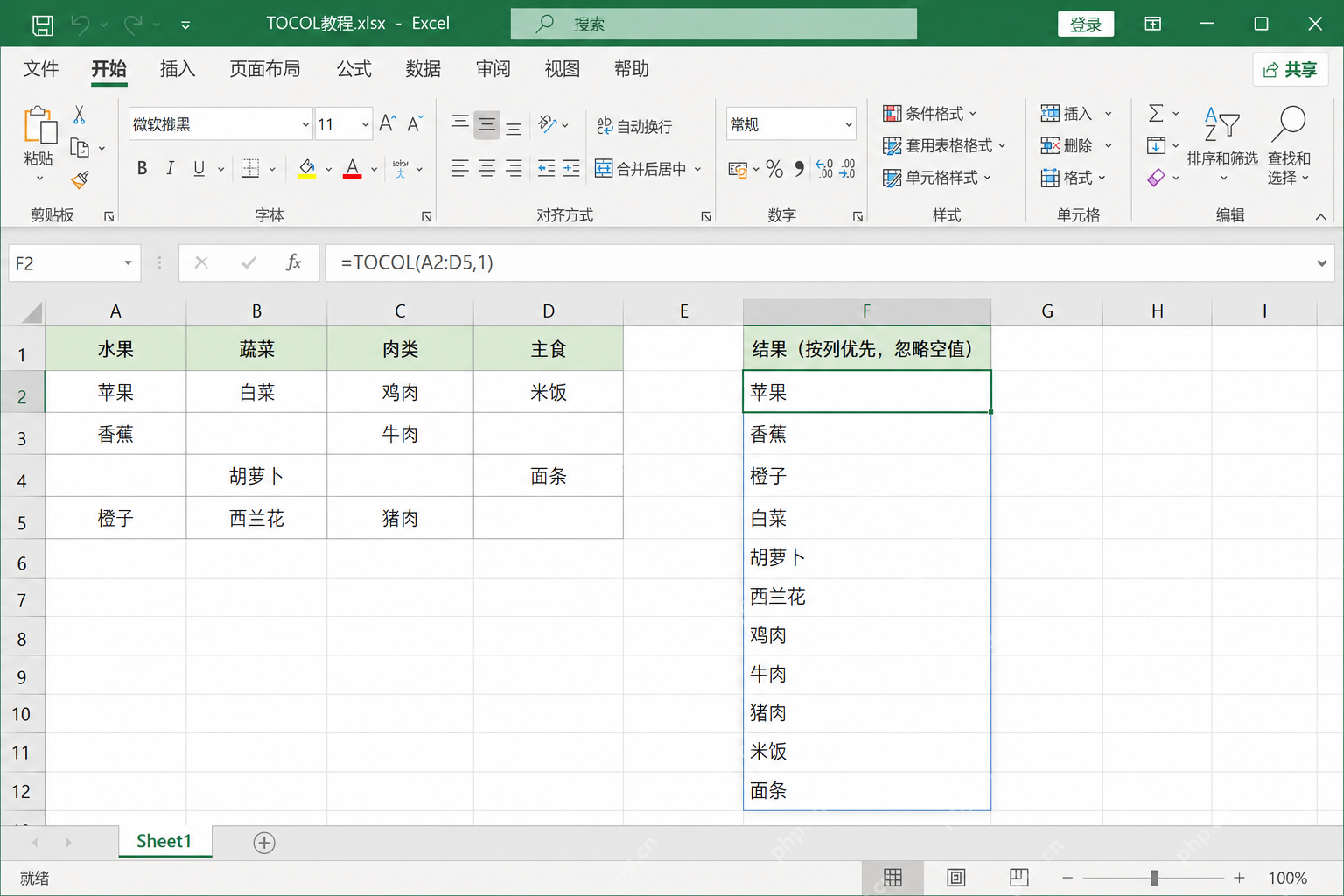Click the 共享 share button
The height and width of the screenshot is (896, 1344).
(x=1291, y=69)
